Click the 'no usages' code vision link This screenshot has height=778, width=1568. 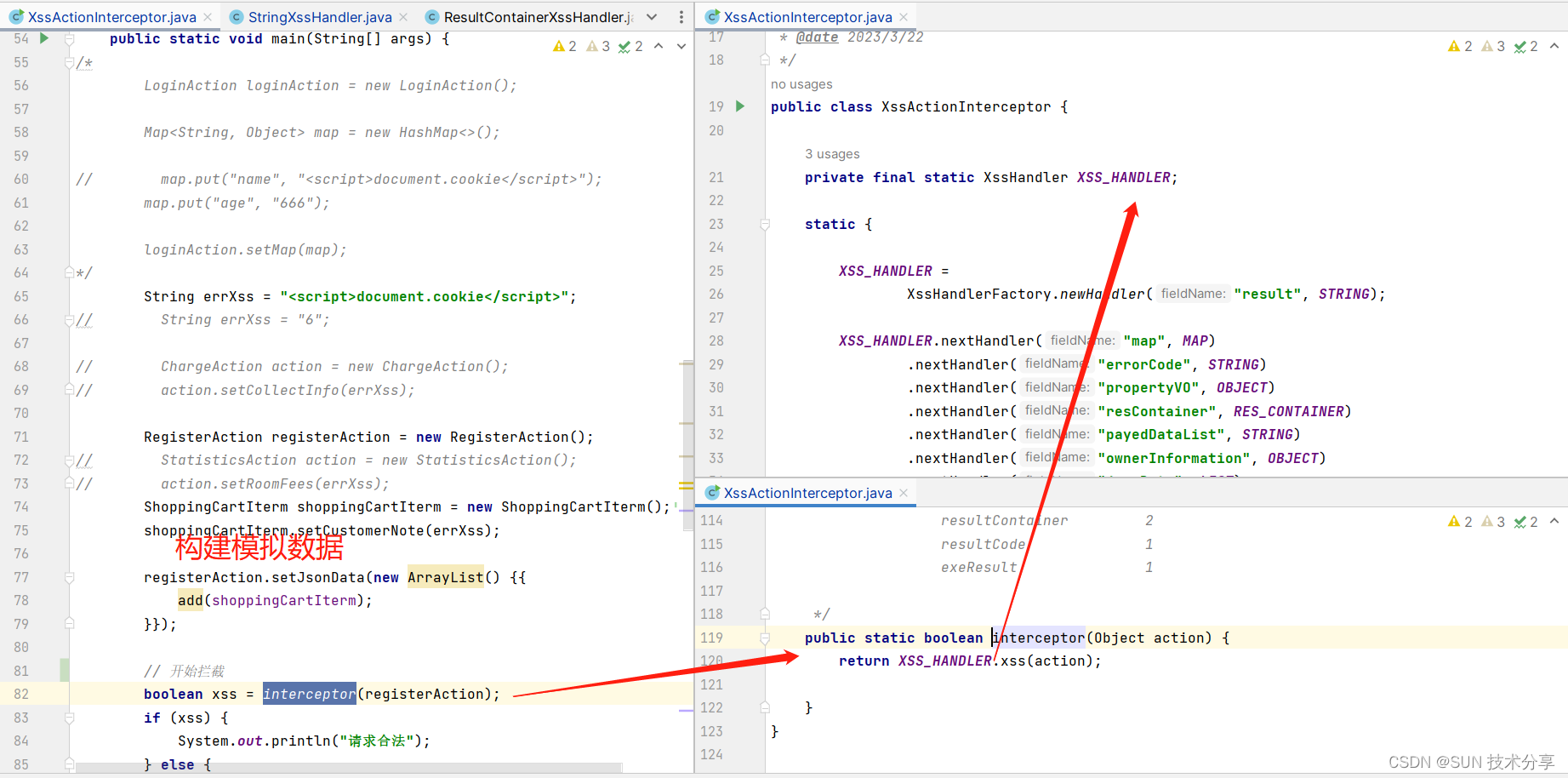(801, 84)
